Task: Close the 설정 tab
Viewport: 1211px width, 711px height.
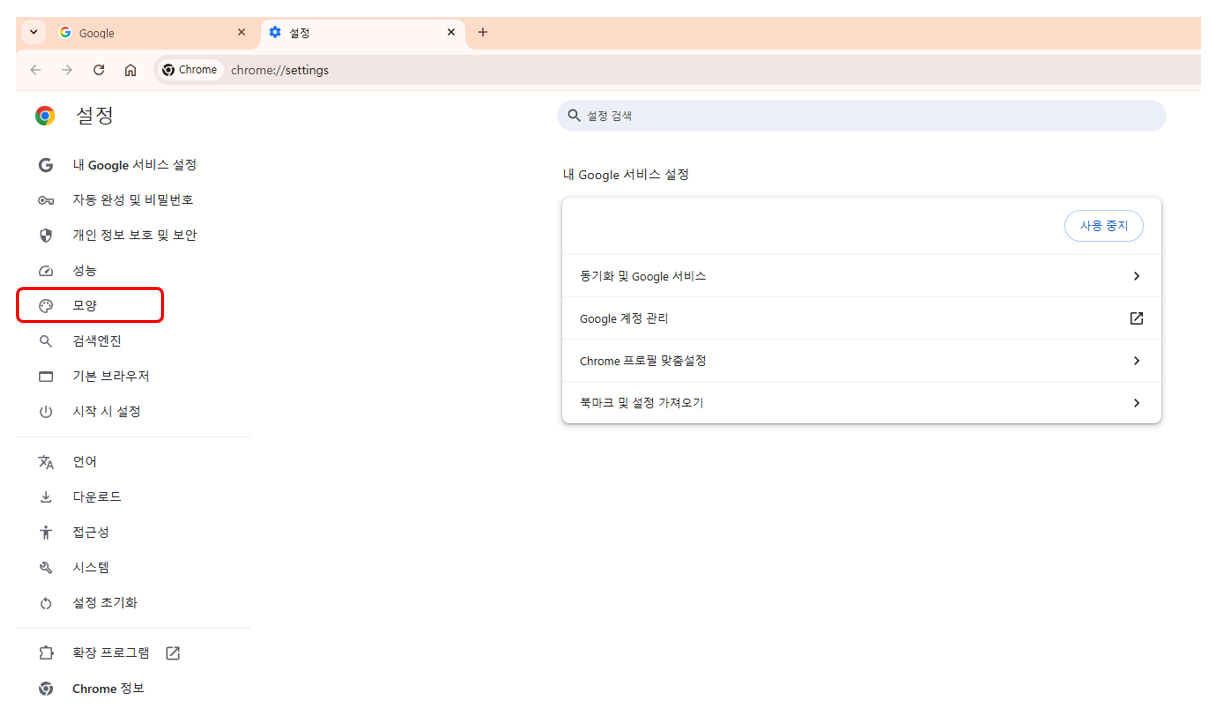Action: [x=451, y=33]
